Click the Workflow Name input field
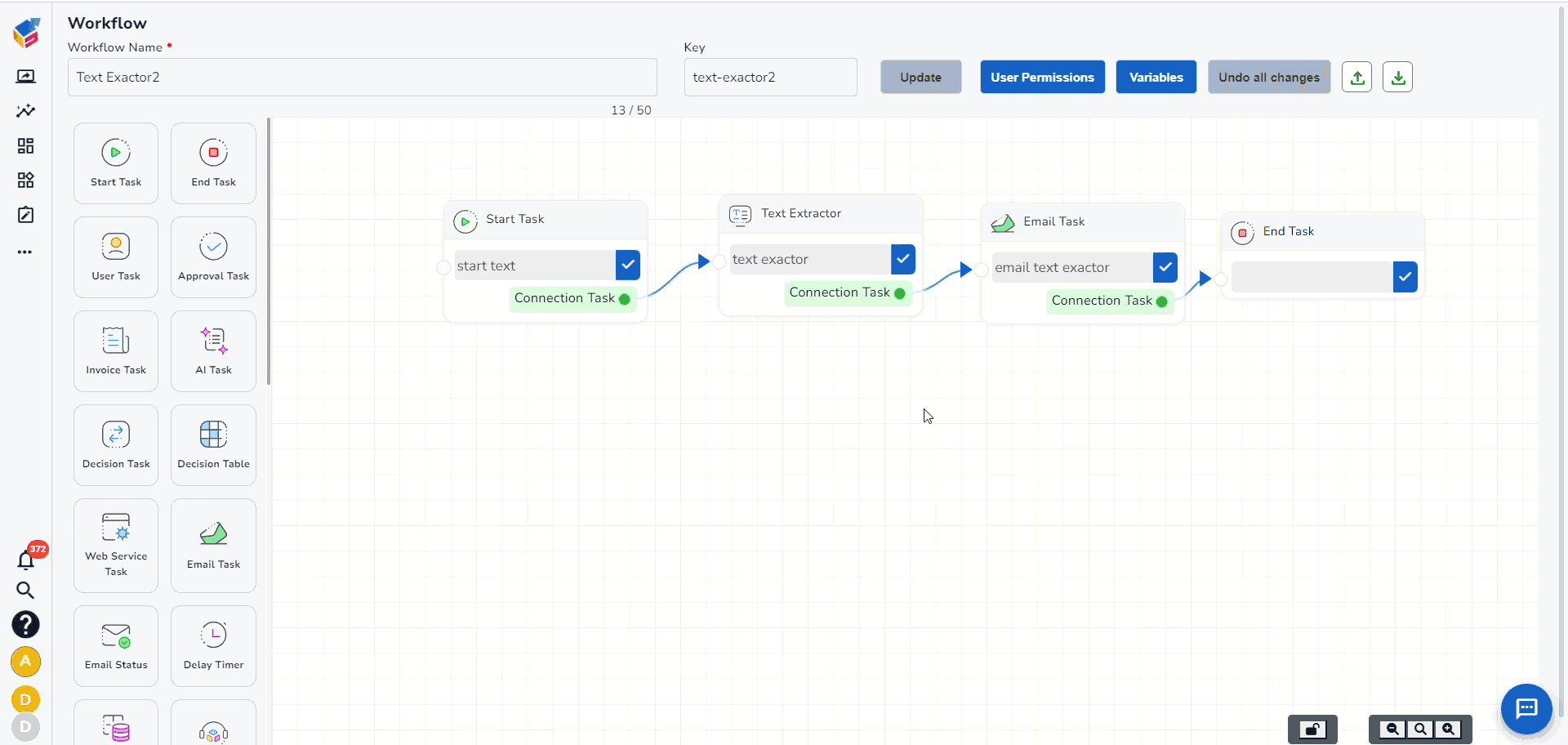This screenshot has height=745, width=1568. (x=362, y=78)
